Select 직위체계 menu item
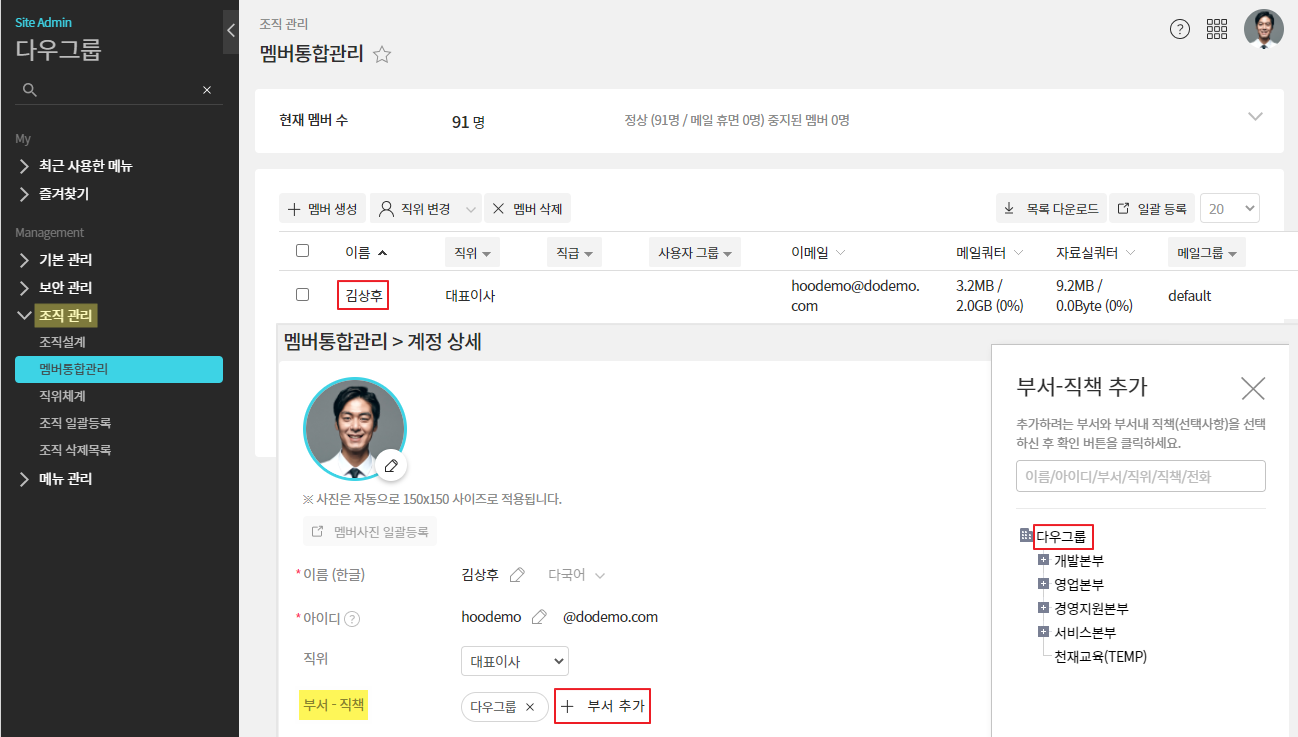The height and width of the screenshot is (737, 1298). pos(62,396)
